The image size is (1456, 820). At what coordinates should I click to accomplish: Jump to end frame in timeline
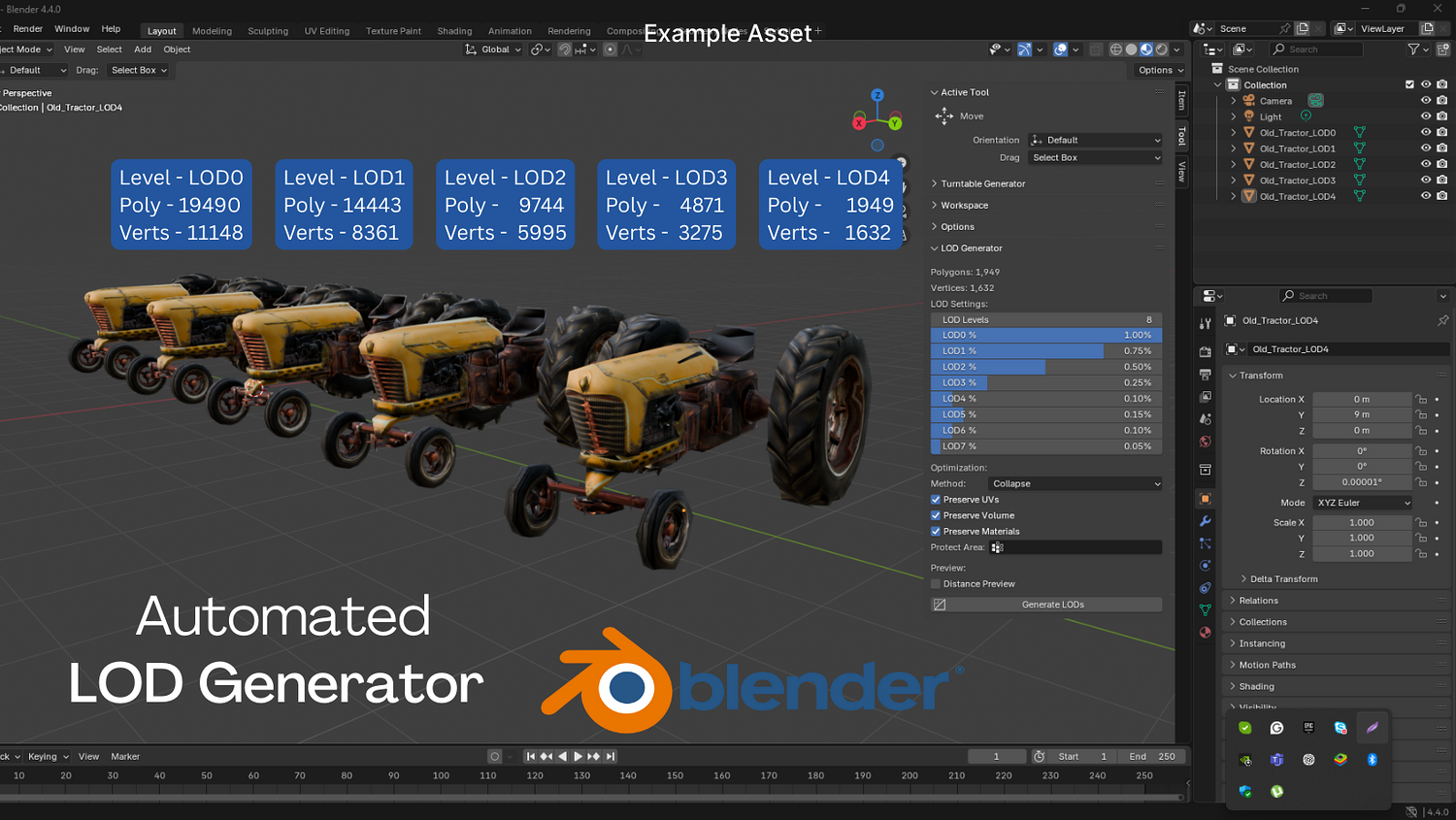tap(611, 757)
